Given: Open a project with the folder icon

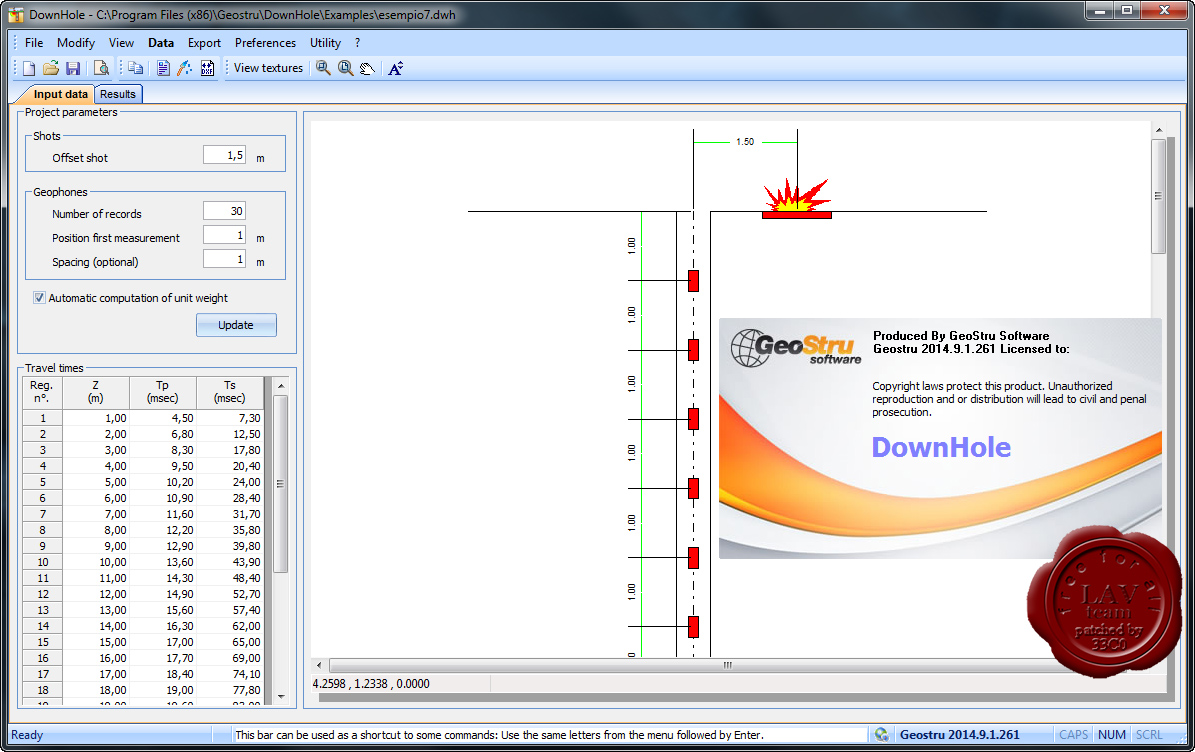Looking at the screenshot, I should (51, 69).
